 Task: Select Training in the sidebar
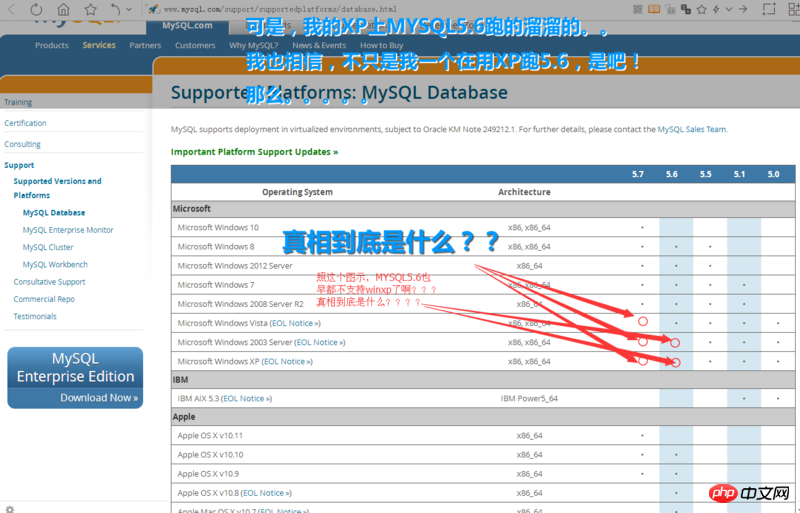(18, 102)
